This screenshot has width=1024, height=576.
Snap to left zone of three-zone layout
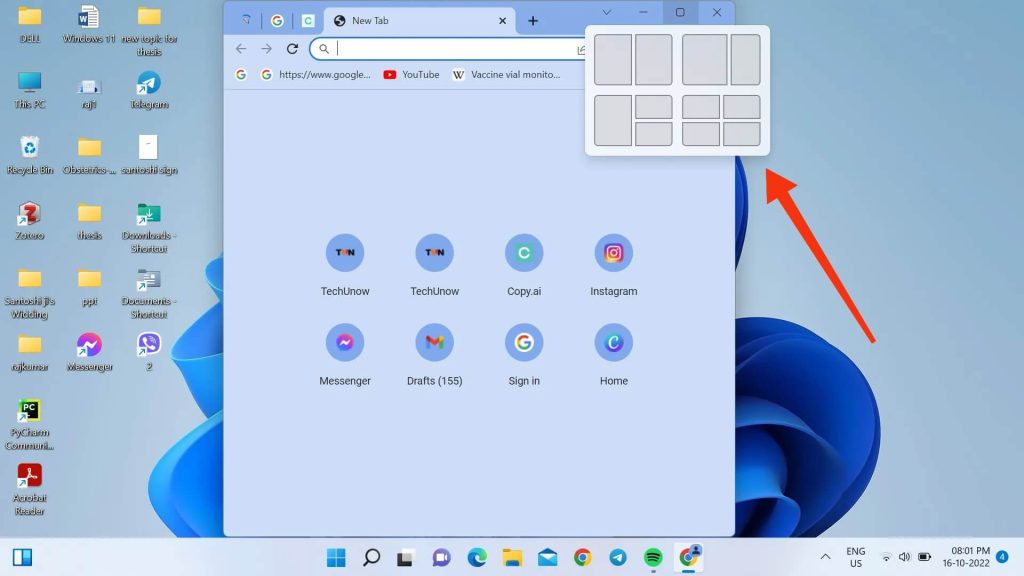[x=613, y=120]
